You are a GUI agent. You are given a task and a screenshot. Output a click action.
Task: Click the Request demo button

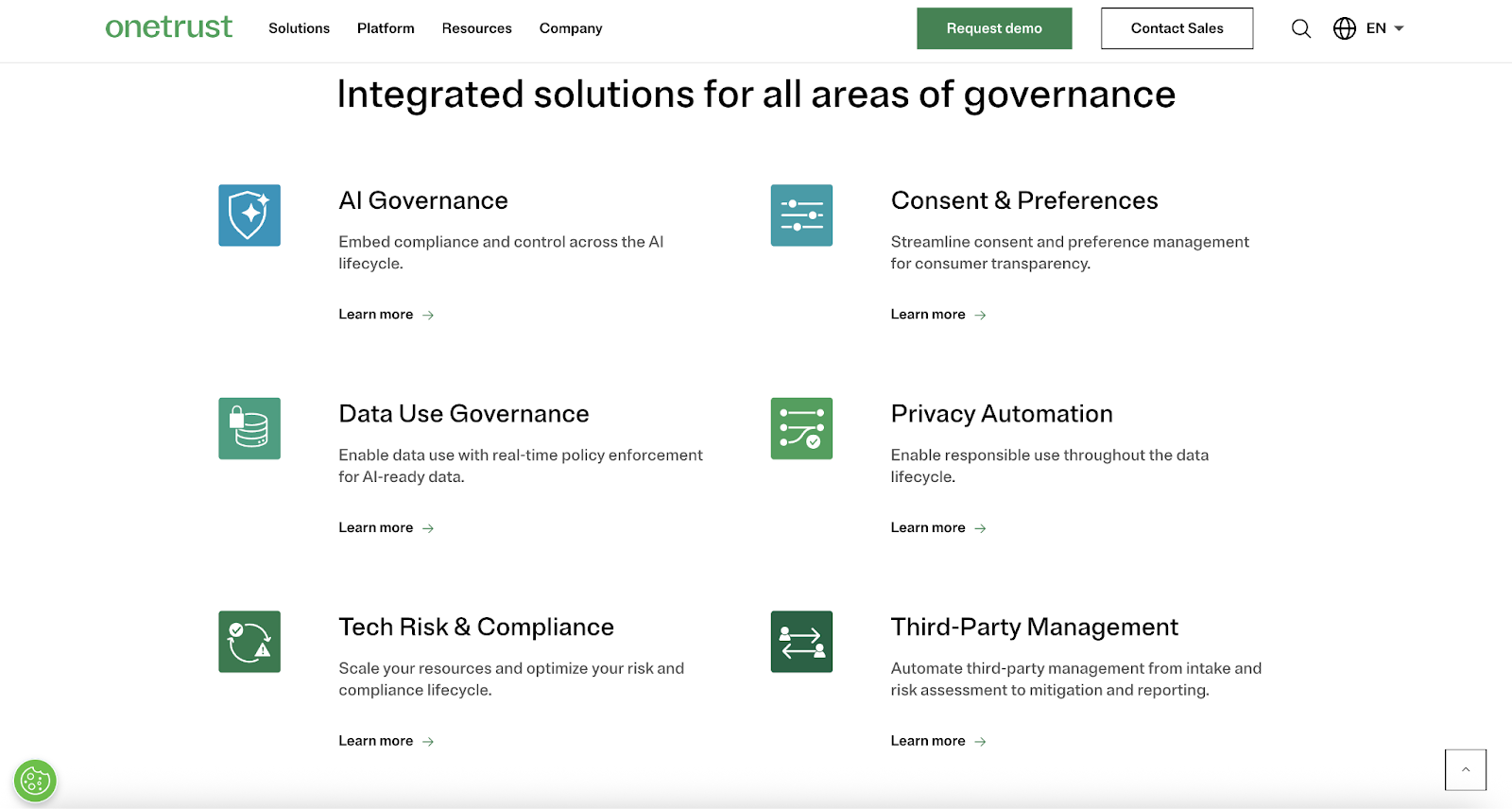pyautogui.click(x=994, y=28)
